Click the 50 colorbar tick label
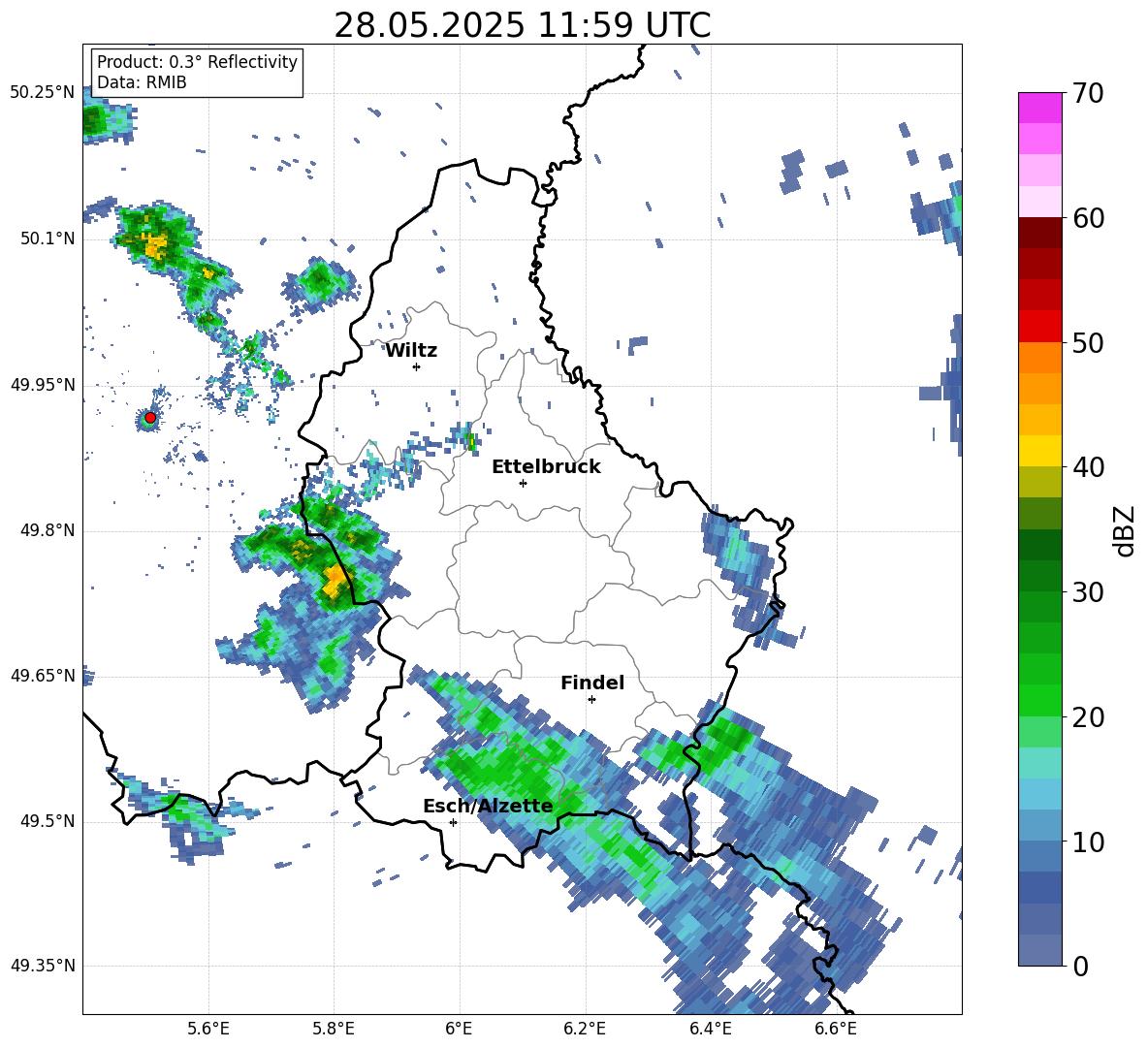The image size is (1148, 1048). (1088, 342)
